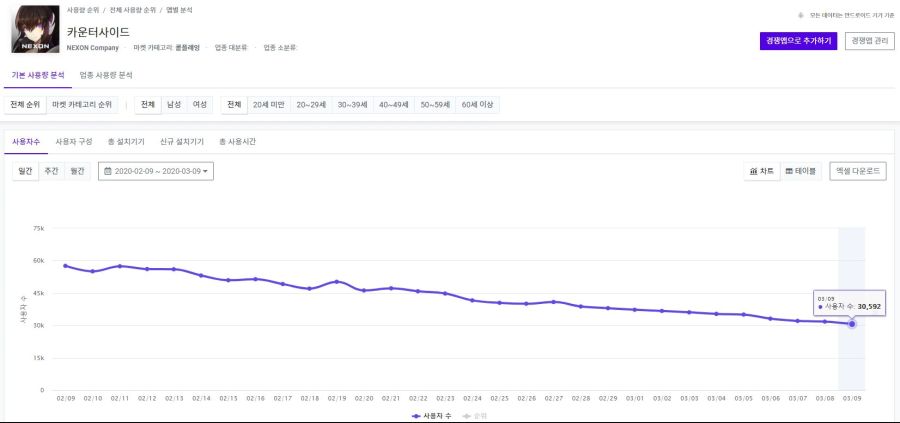Select the 전체 순위 ranking toggle
Screen dimensions: 900x423
point(25,105)
